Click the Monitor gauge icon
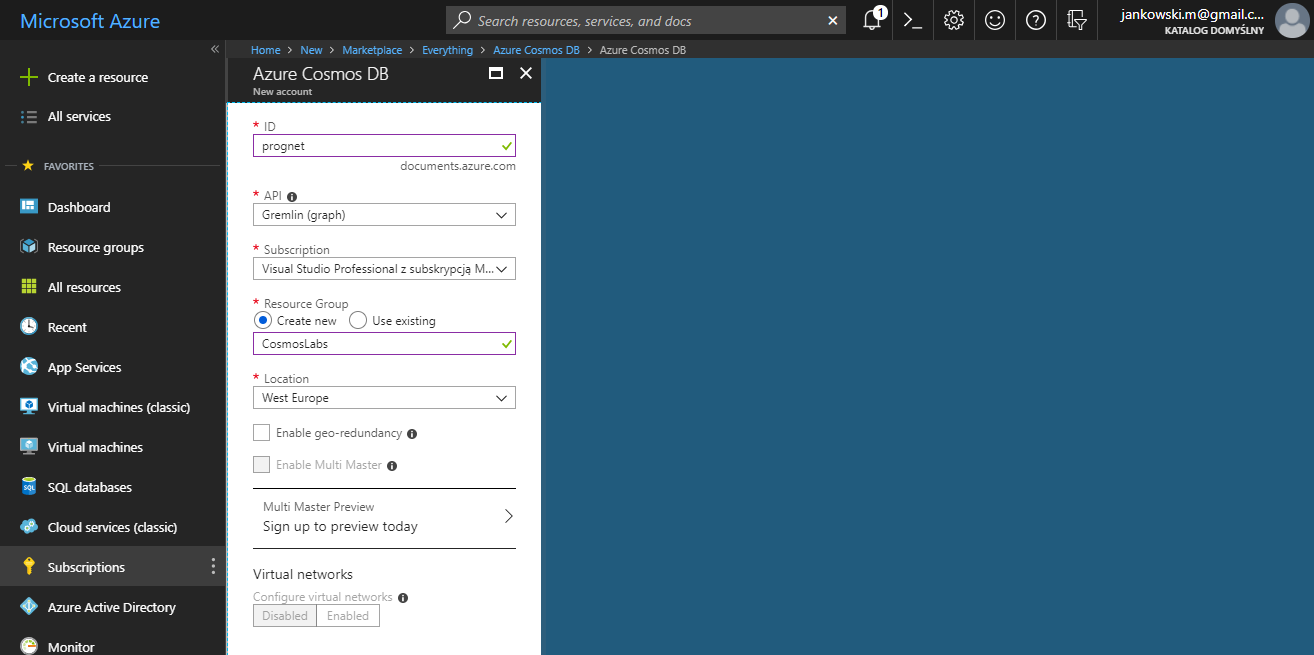The image size is (1314, 655). click(29, 646)
